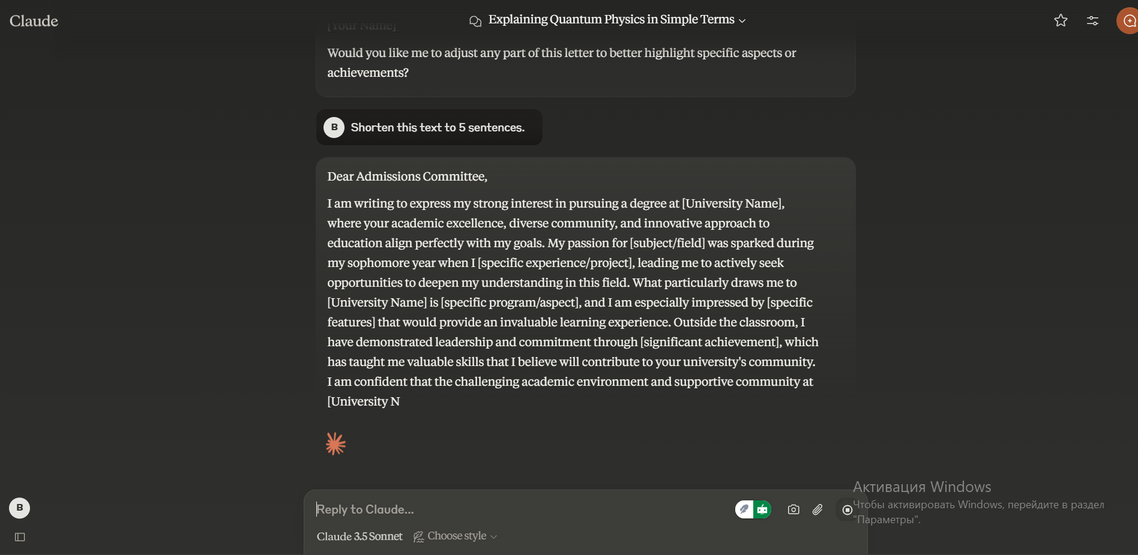
Task: Toggle the green robot extension switch
Action: tap(762, 509)
